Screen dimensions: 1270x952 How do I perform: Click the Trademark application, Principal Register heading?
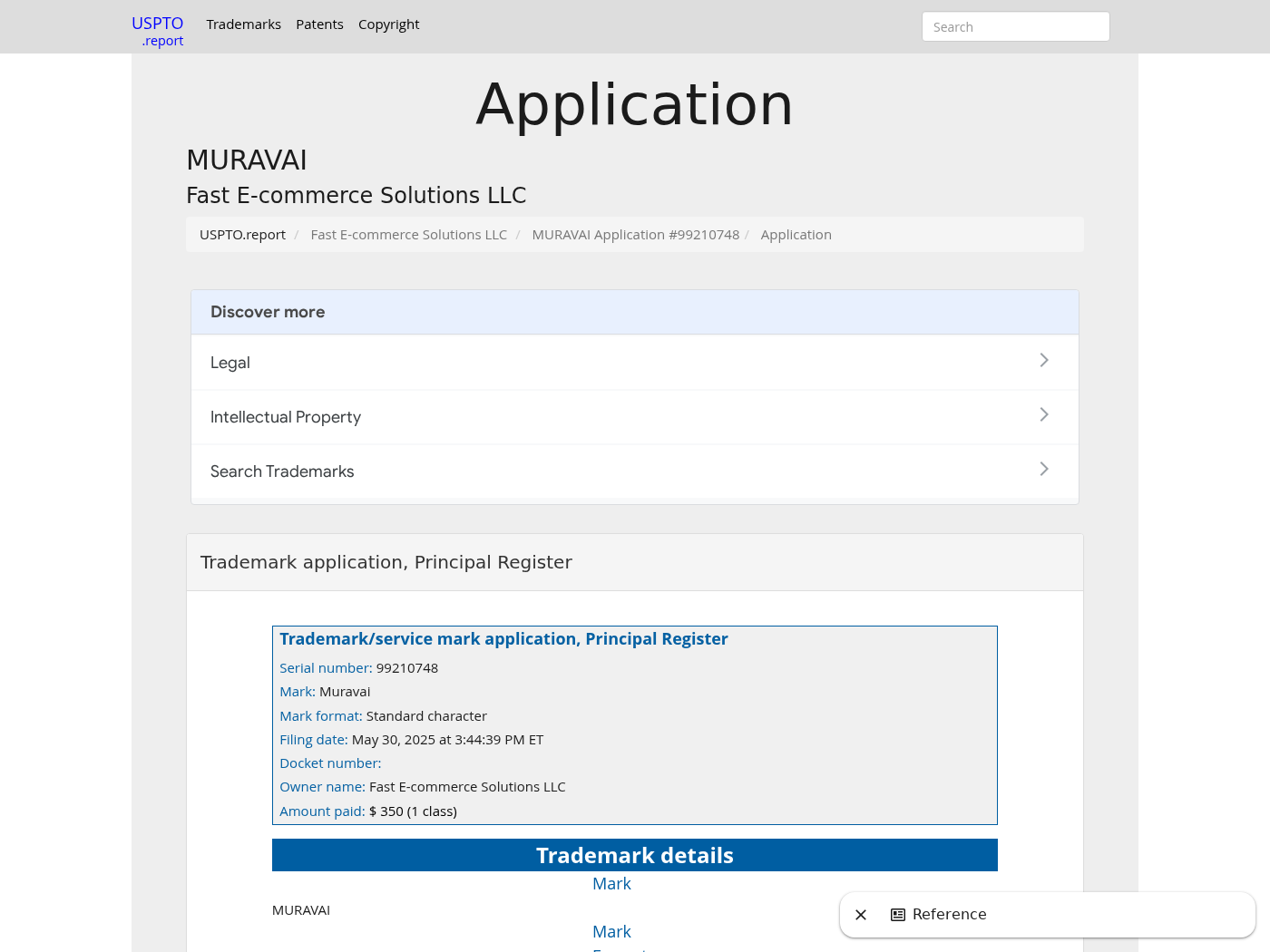(x=386, y=562)
